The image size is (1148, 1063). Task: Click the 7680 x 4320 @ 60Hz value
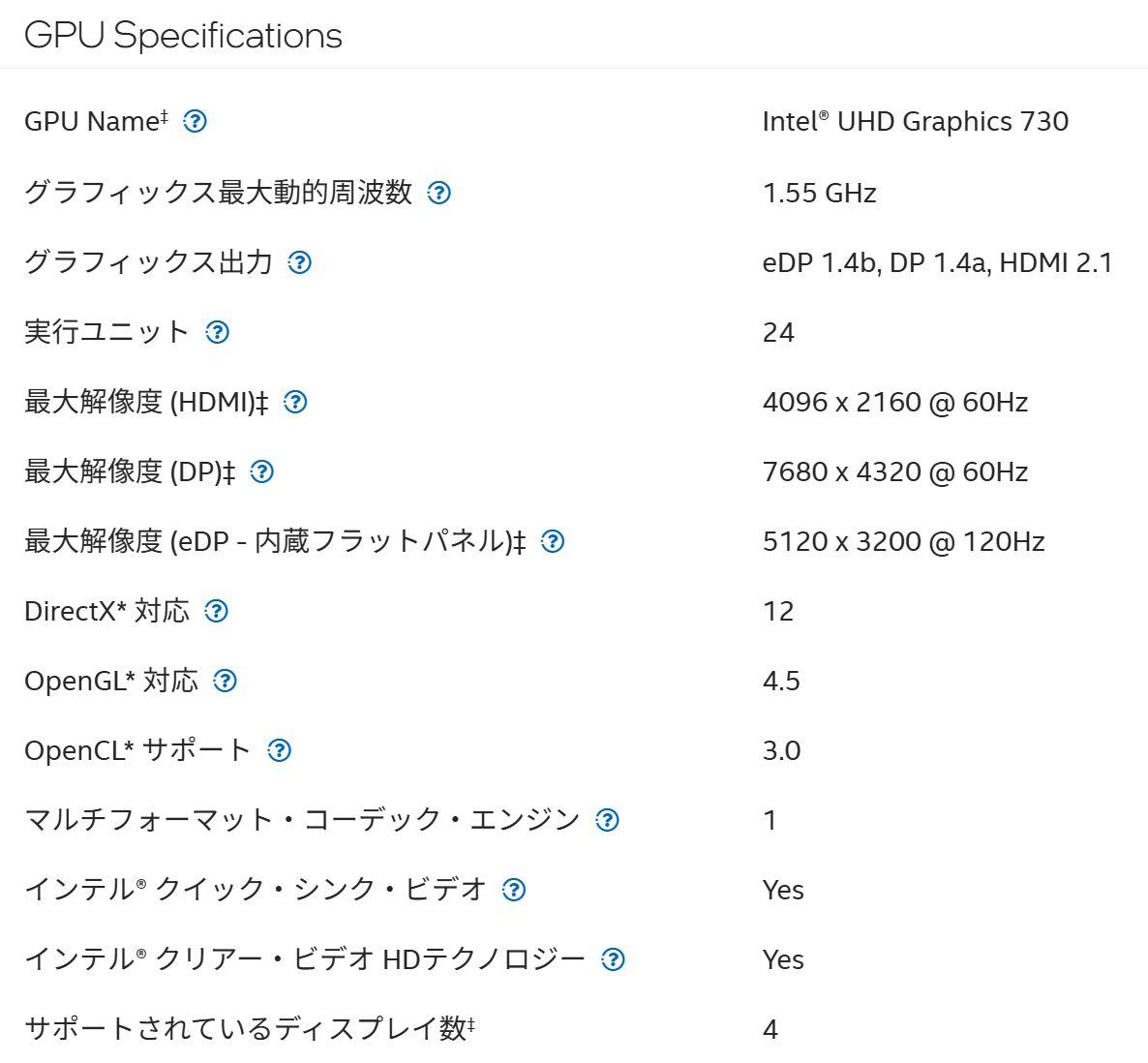(894, 471)
